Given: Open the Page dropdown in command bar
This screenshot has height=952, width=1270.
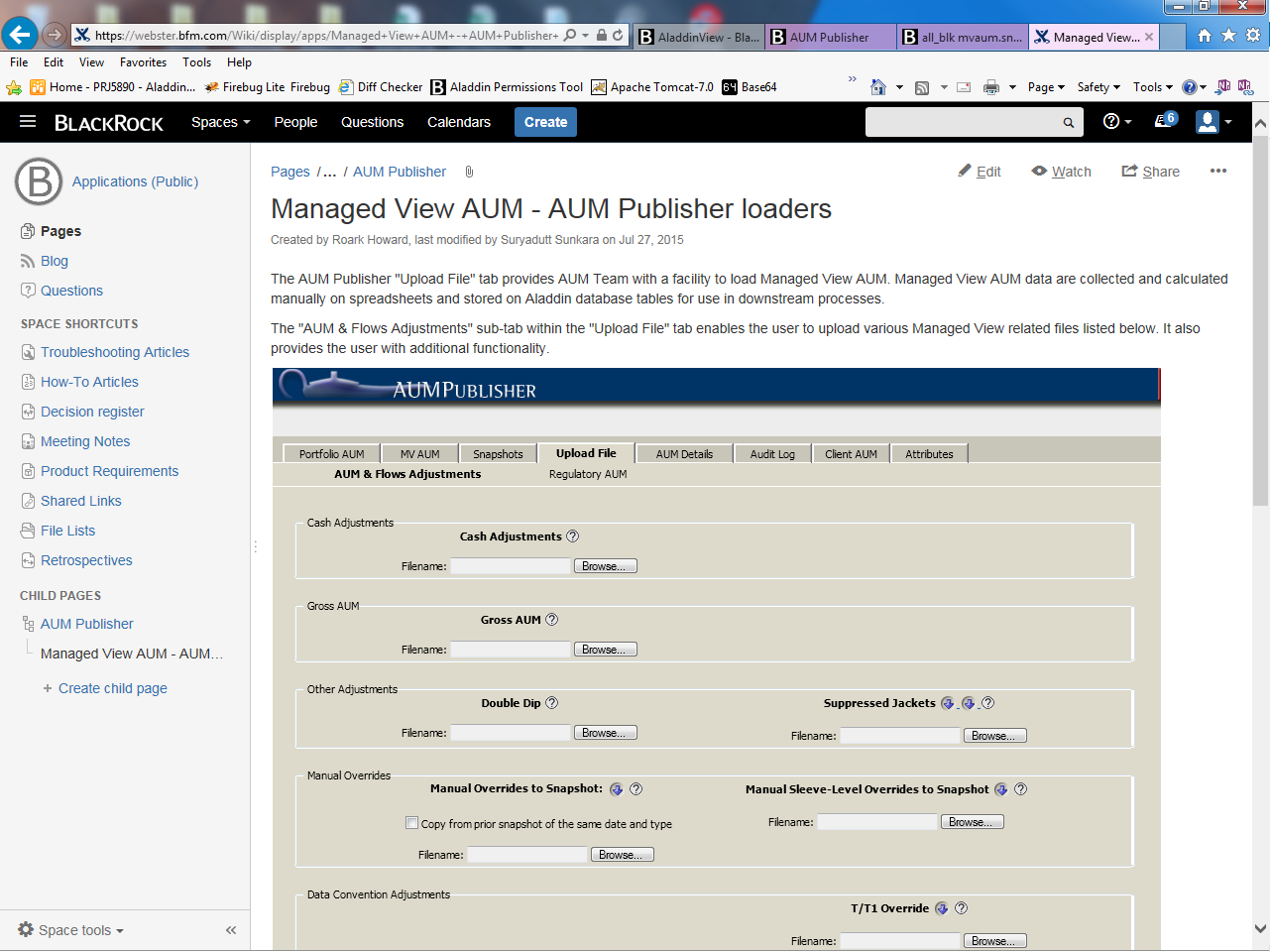Looking at the screenshot, I should pos(1046,87).
